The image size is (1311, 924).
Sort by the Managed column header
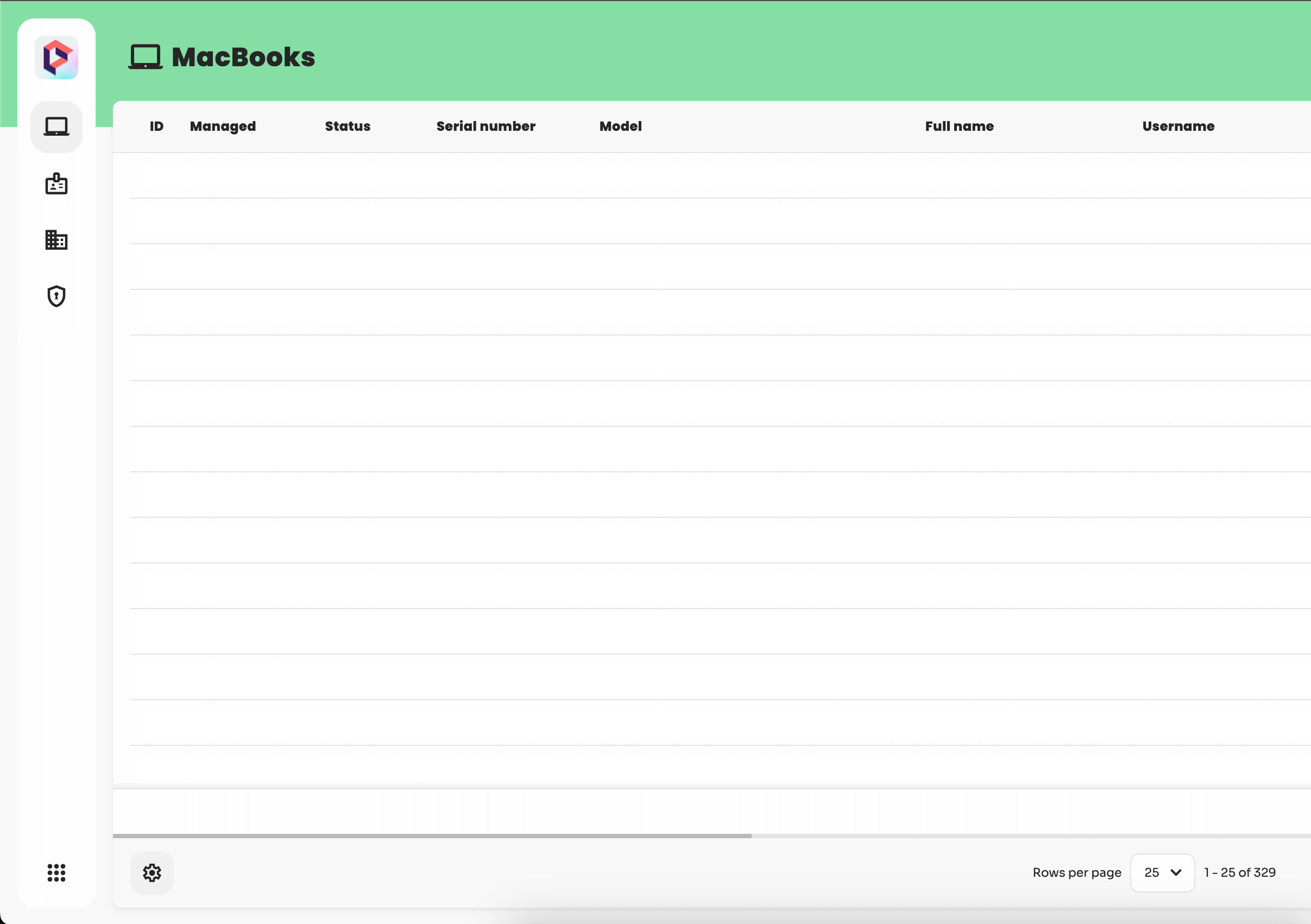(x=223, y=126)
